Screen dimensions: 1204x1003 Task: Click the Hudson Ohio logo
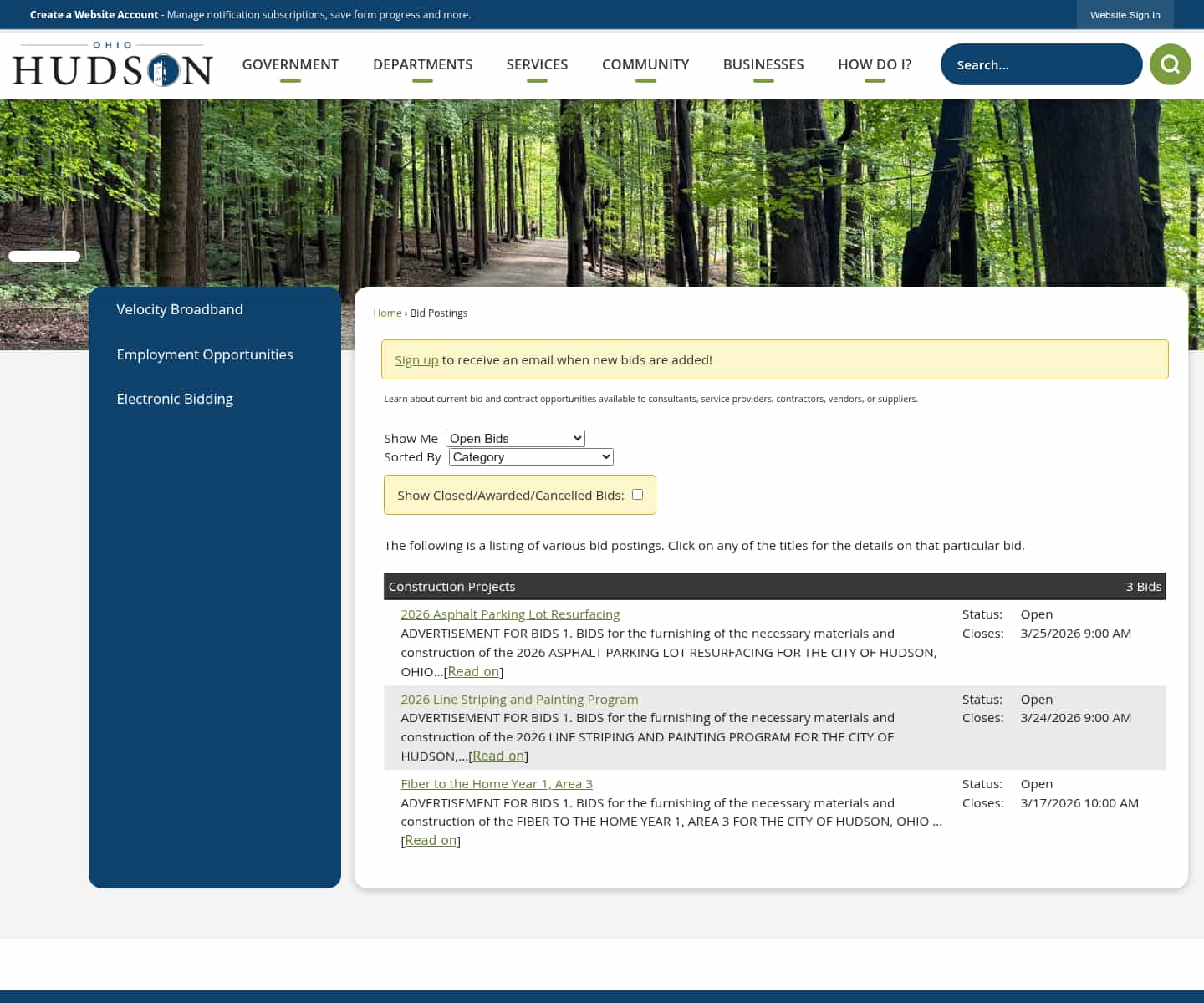(x=111, y=64)
